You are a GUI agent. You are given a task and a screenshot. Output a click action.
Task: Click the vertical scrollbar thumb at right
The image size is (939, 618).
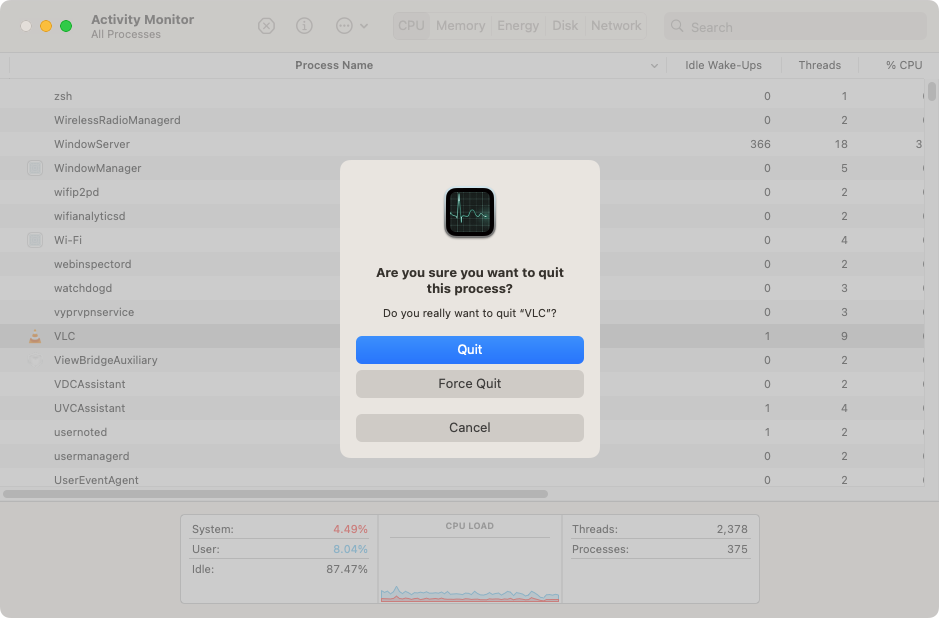point(932,91)
